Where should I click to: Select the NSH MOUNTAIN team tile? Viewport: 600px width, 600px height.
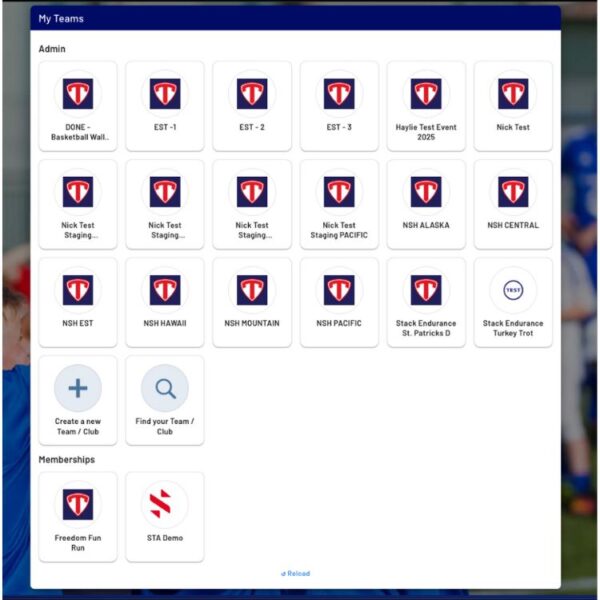[252, 301]
